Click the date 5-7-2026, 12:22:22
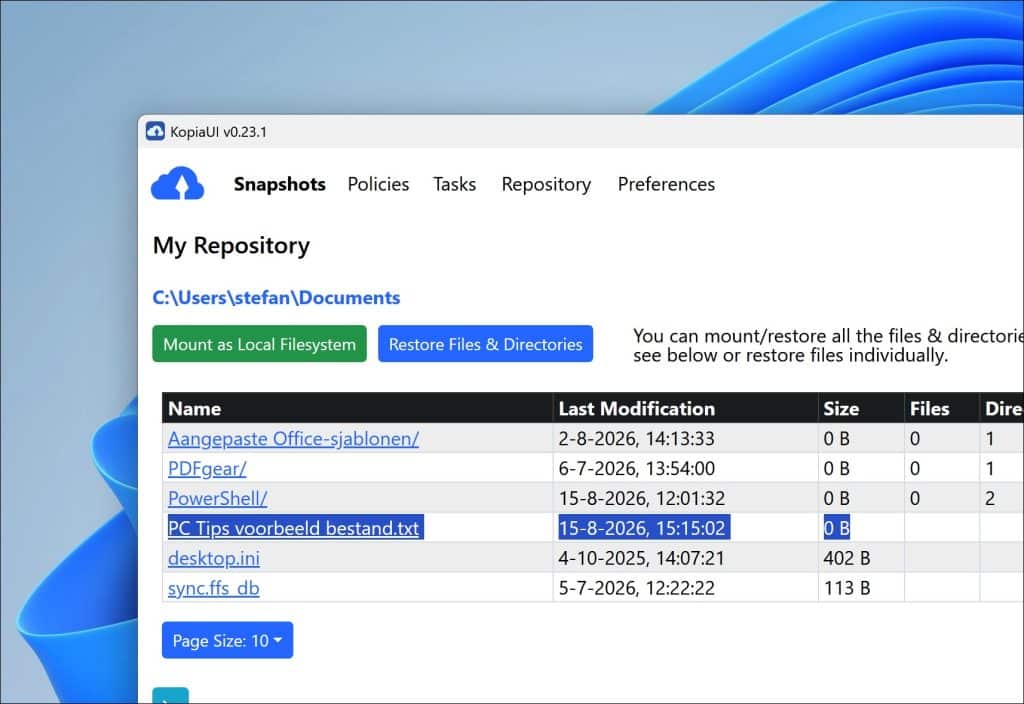Image resolution: width=1024 pixels, height=704 pixels. pyautogui.click(x=636, y=588)
